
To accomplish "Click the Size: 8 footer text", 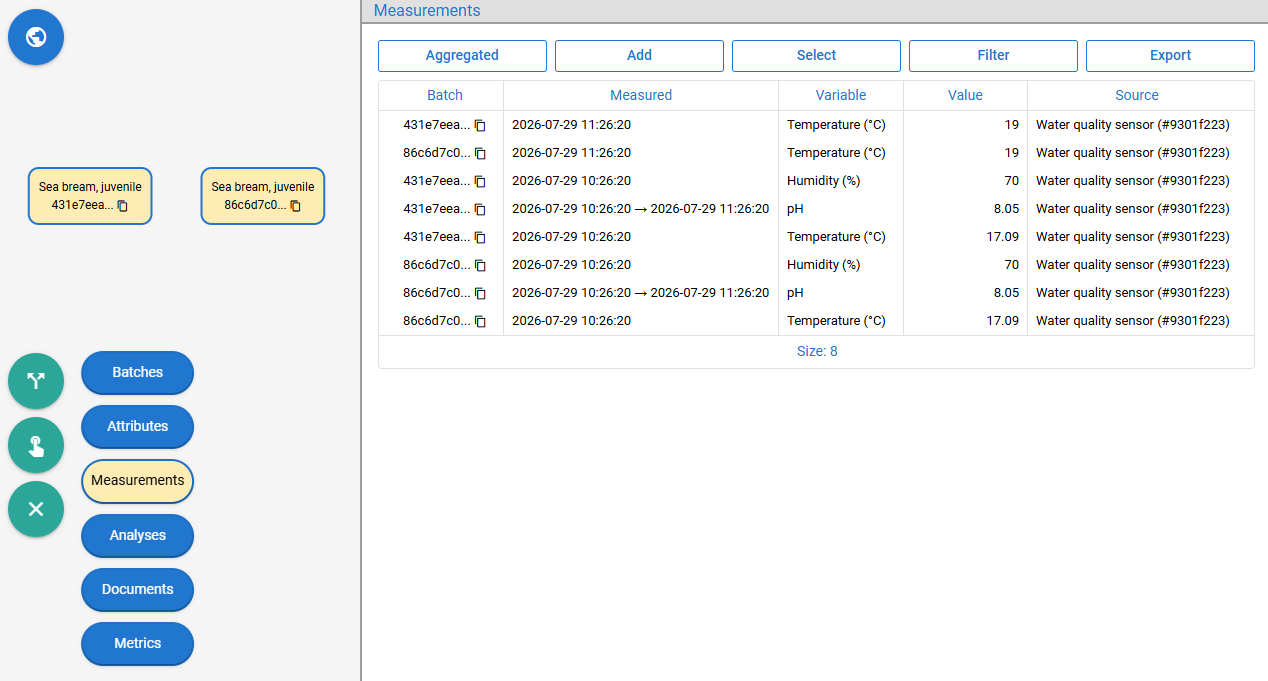I will pyautogui.click(x=817, y=351).
